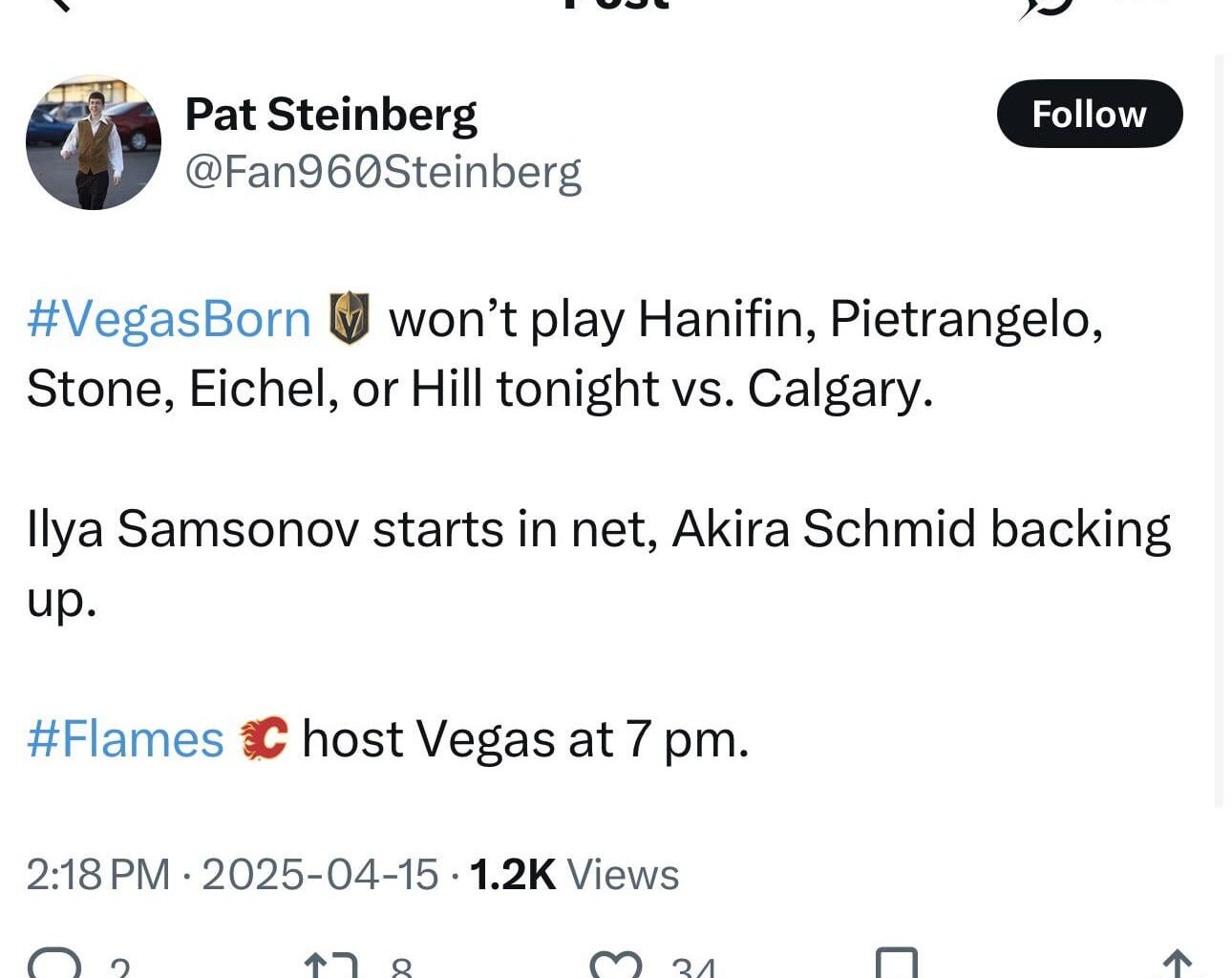
Task: Click the repost count of 8
Action: coord(401,968)
